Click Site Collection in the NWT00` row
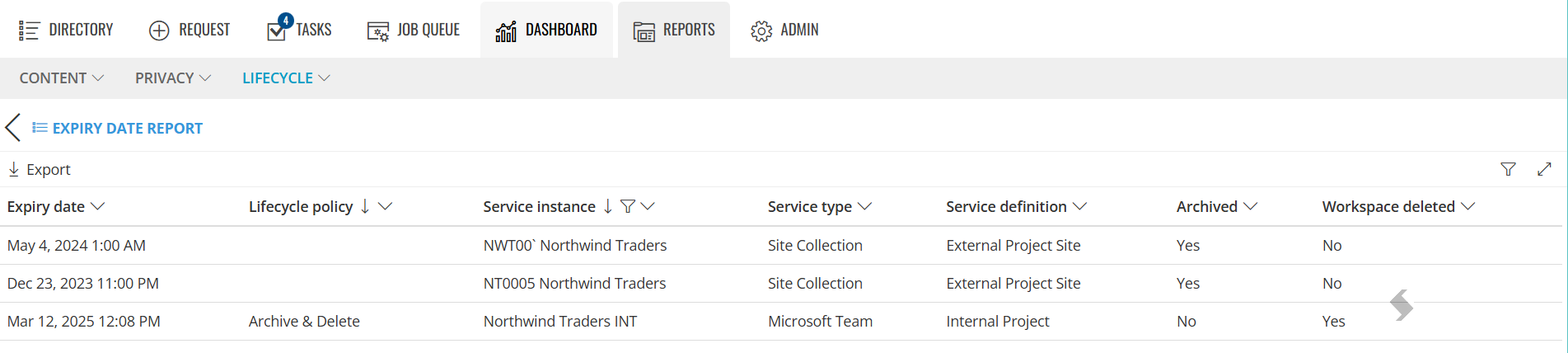The width and height of the screenshot is (1568, 353). (x=815, y=245)
